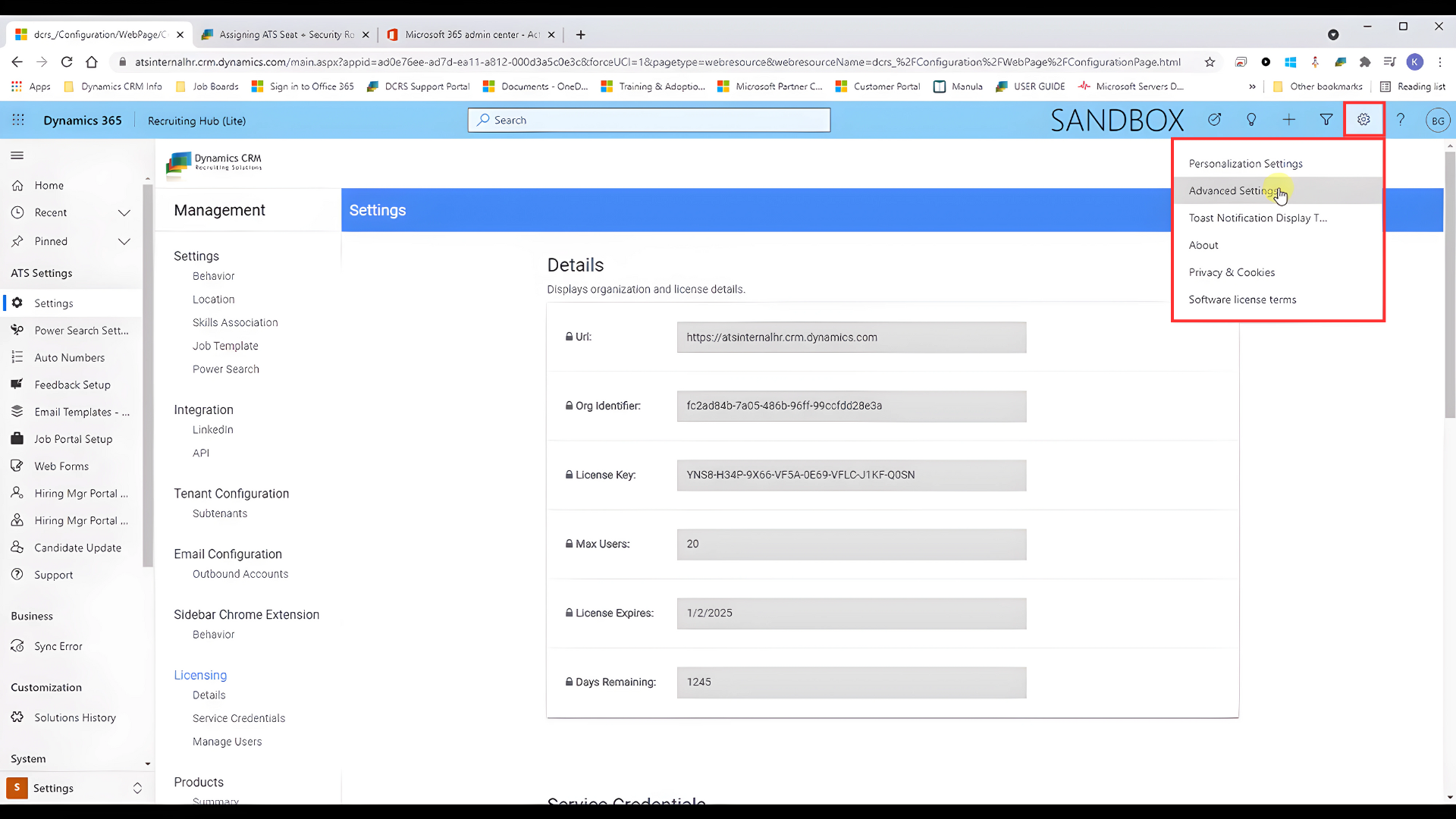1456x819 pixels.
Task: Expand the Recent section chevron
Action: (124, 213)
